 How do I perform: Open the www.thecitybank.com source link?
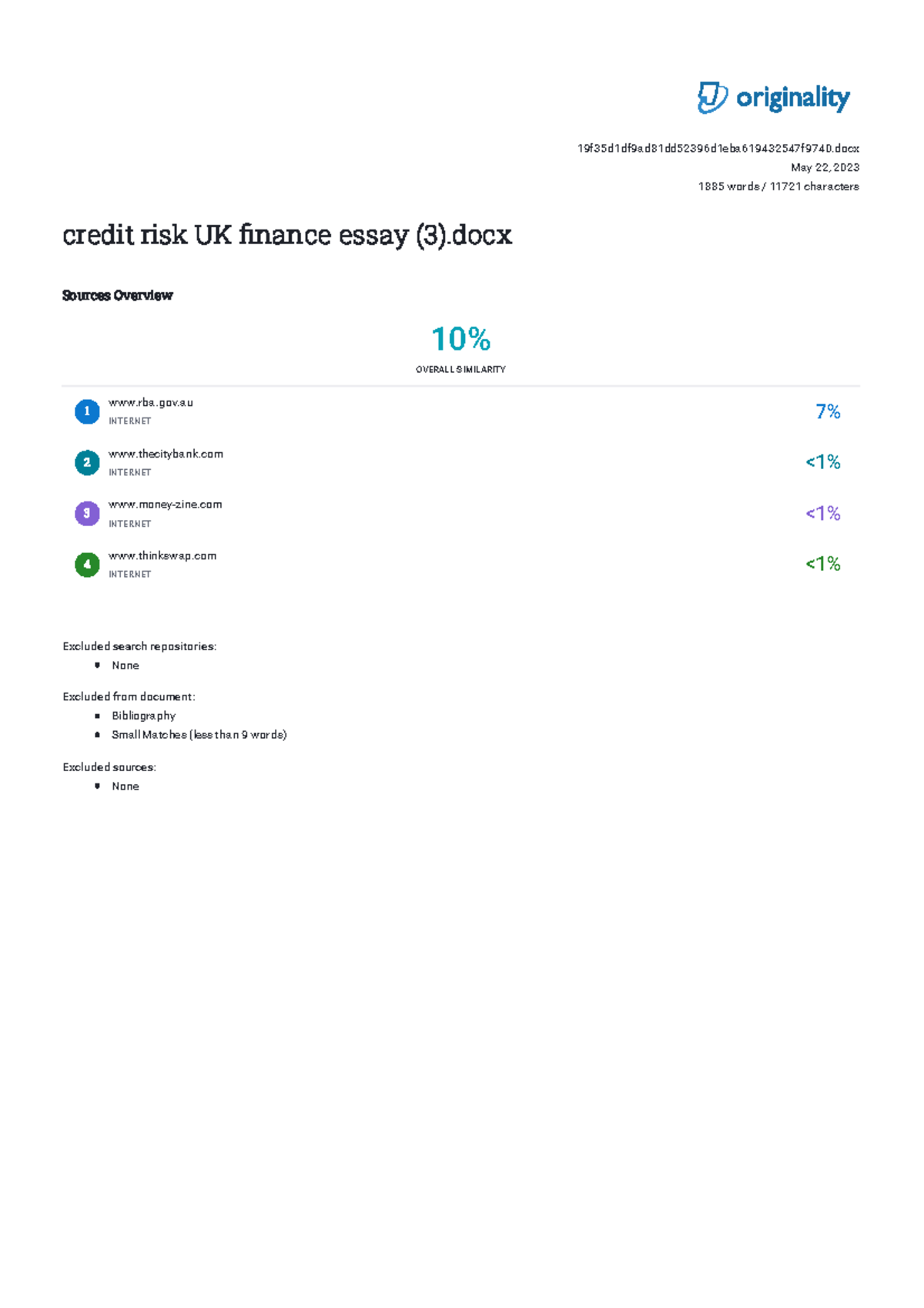(x=166, y=454)
